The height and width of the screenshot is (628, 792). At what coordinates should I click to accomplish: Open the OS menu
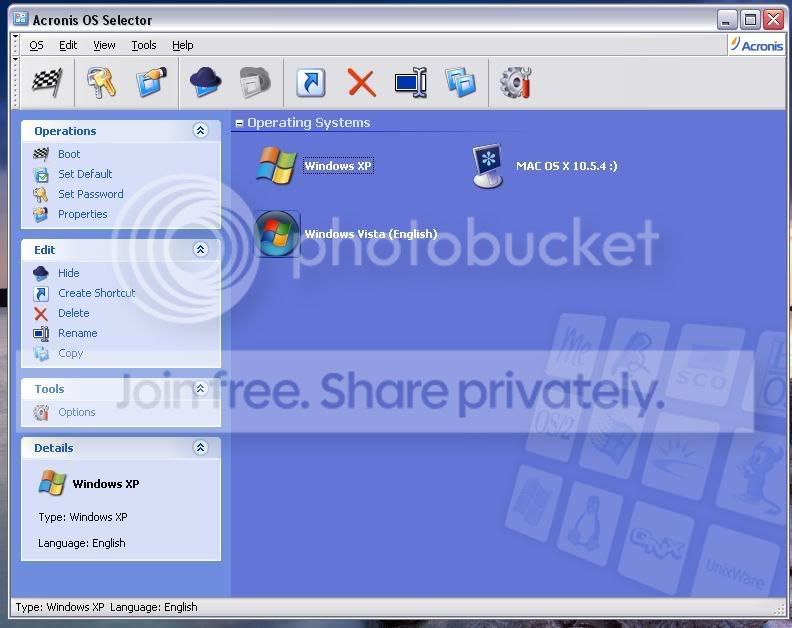(x=36, y=45)
